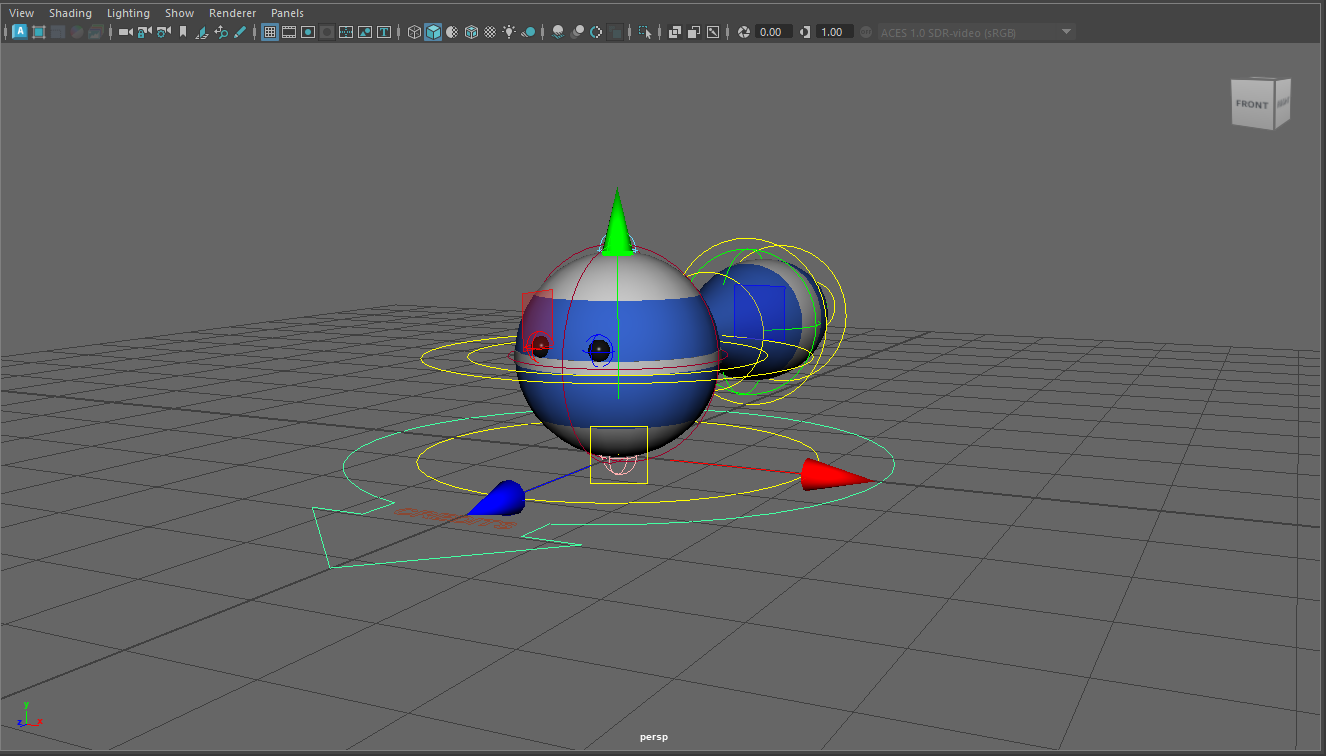
Task: Click the isolate select icon
Action: click(x=645, y=32)
